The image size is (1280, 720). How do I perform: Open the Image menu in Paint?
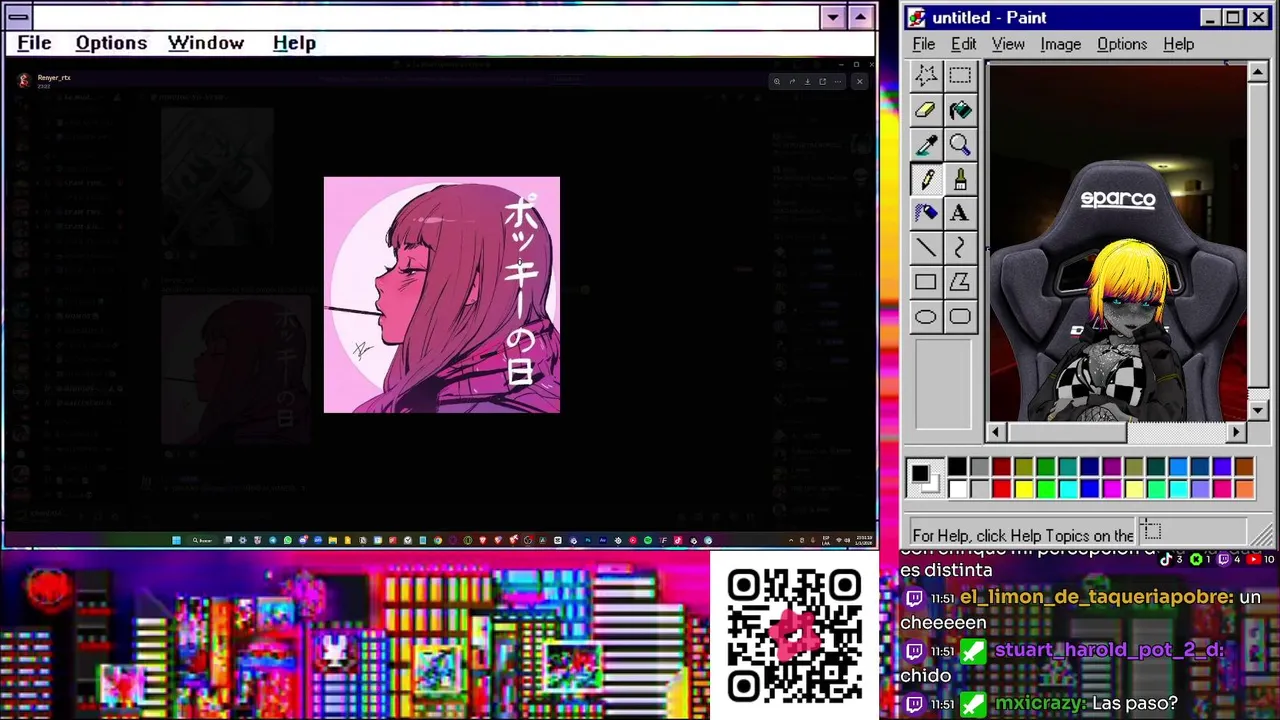[1060, 44]
